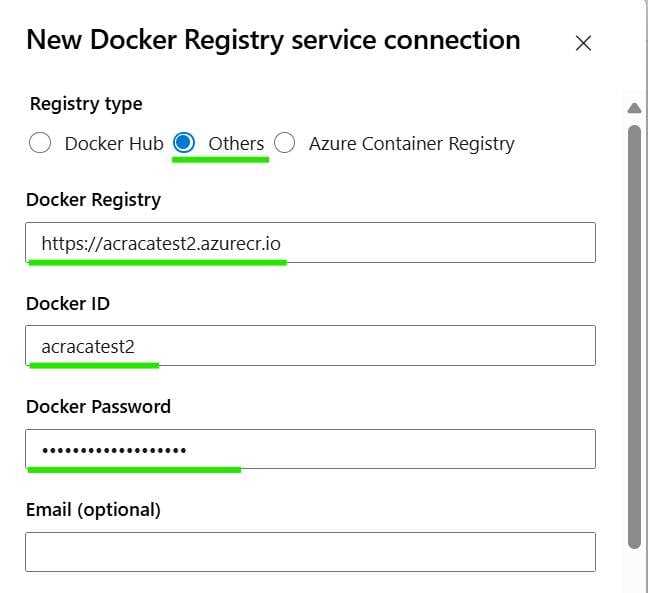Click the Email (optional) input box

pyautogui.click(x=310, y=552)
